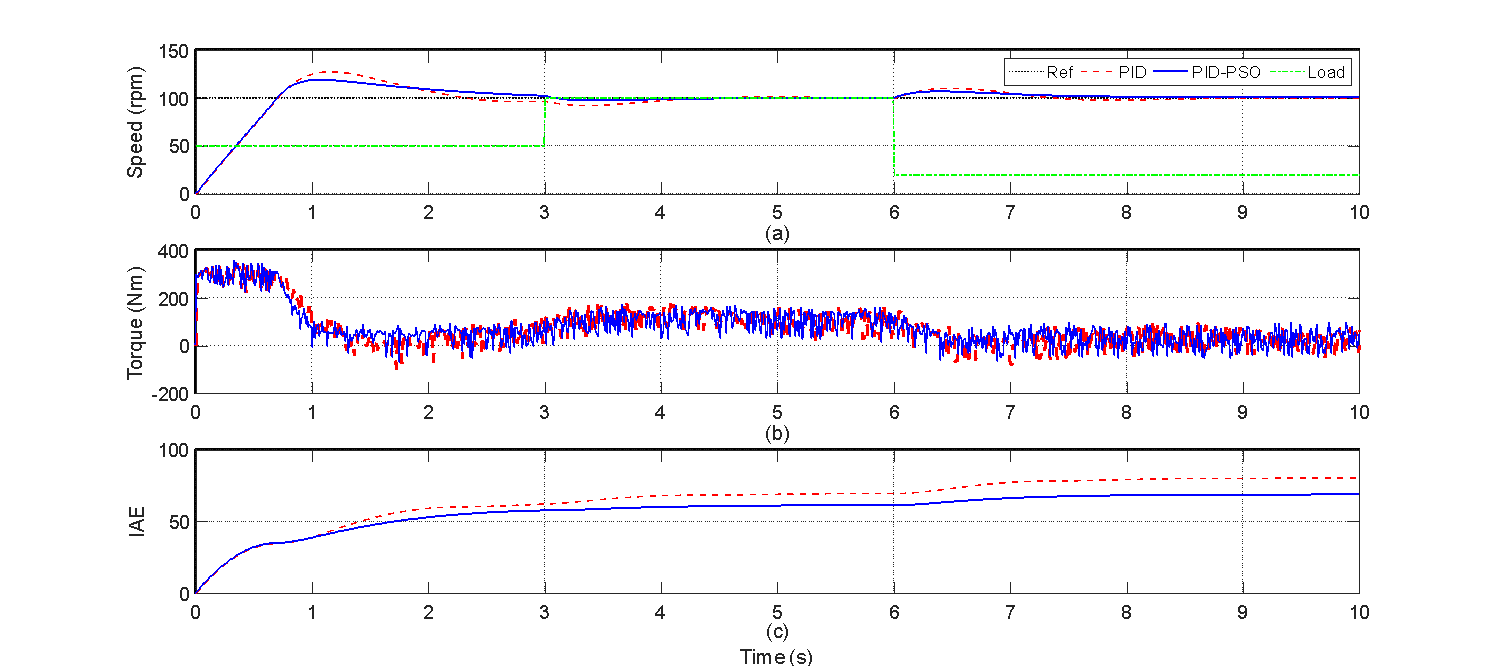Screen dimensions: 1501x666
Task: Click the Time (s) x-axis label
Action: [776, 656]
